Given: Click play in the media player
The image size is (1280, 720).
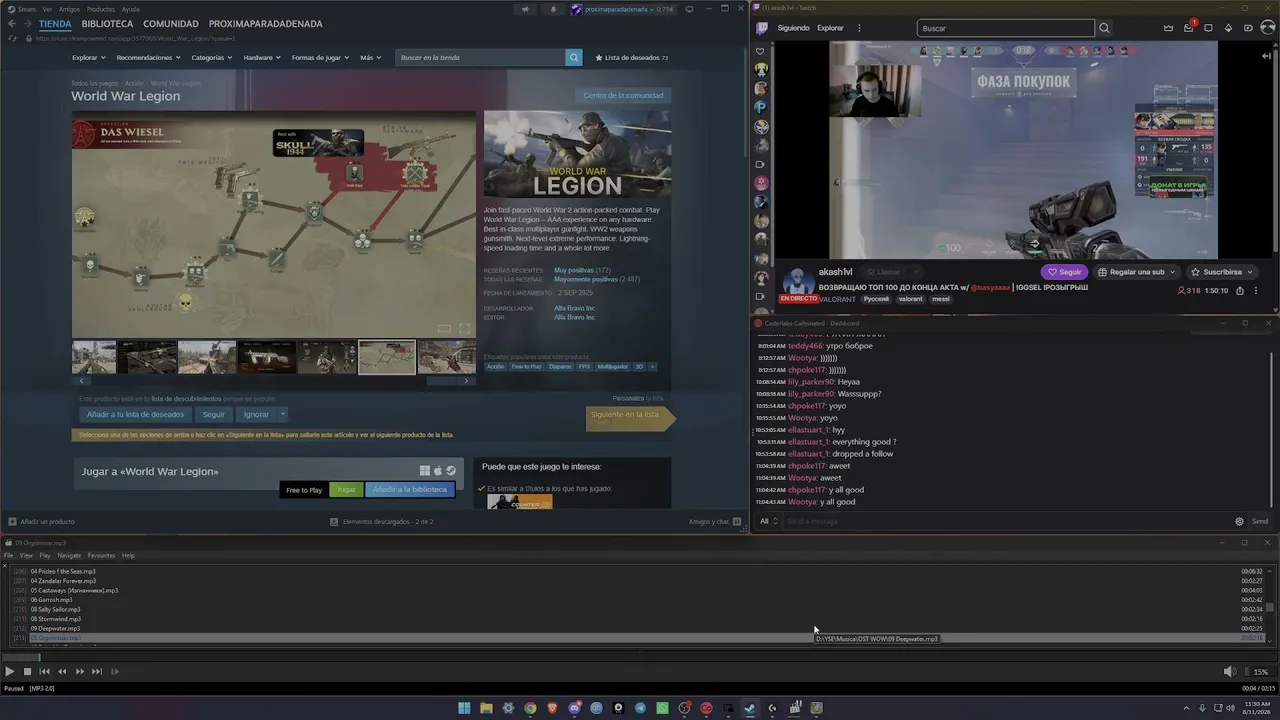Looking at the screenshot, I should click(x=10, y=672).
